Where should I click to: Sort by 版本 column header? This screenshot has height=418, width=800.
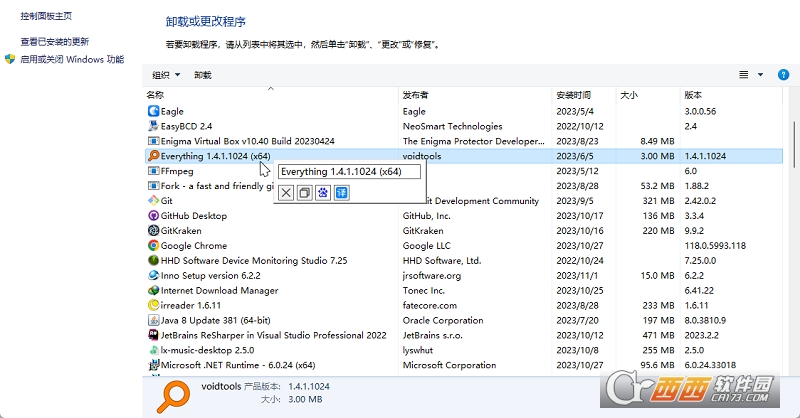point(693,95)
